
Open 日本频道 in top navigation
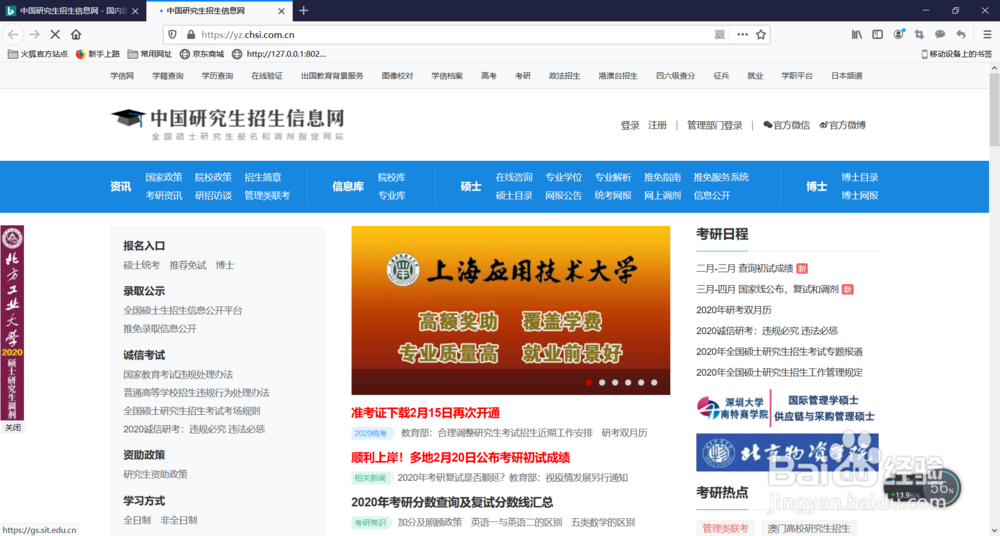click(846, 75)
